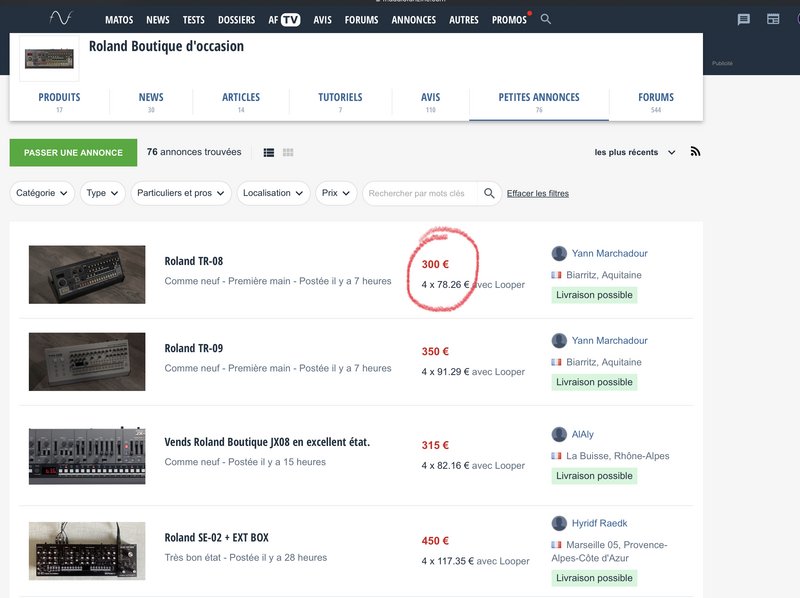The width and height of the screenshot is (800, 598).
Task: Click '76 annonces trouvées' count
Action: point(194,152)
